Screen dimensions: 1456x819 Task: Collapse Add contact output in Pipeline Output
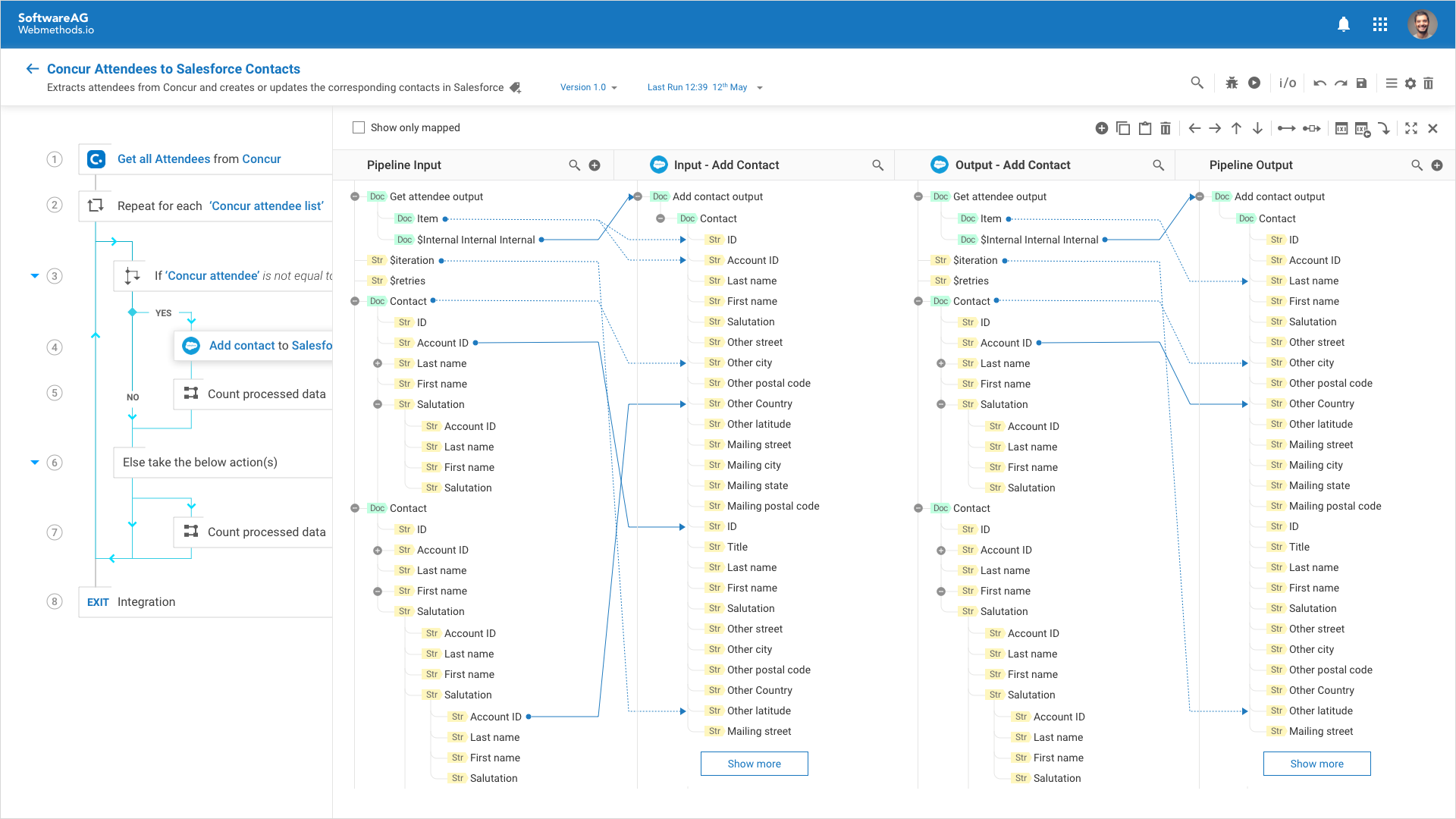pyautogui.click(x=1200, y=196)
